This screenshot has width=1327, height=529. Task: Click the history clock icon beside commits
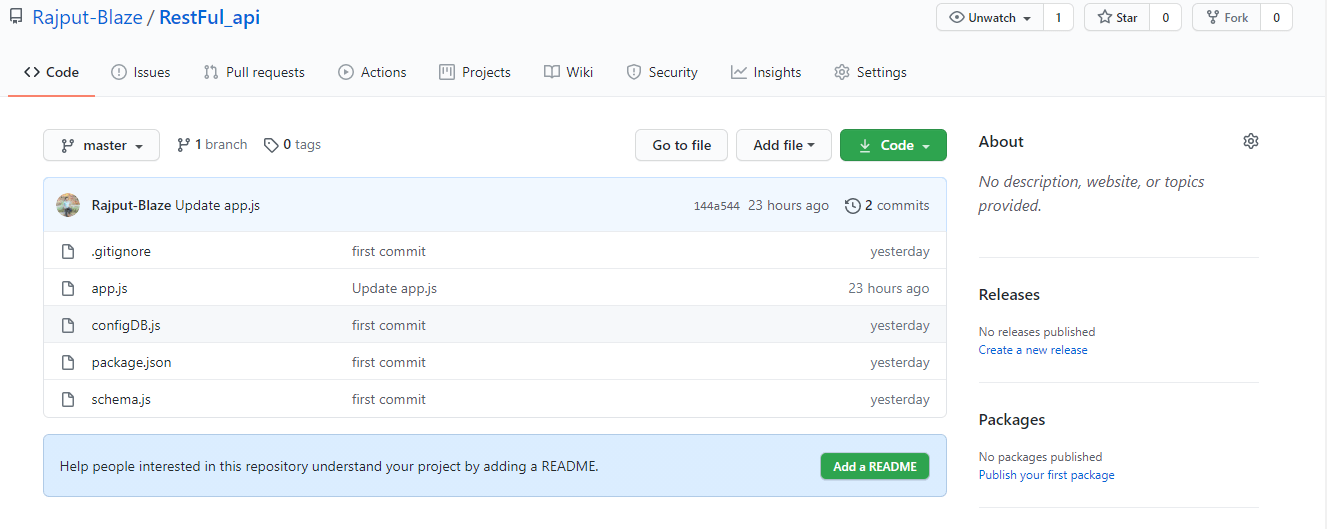852,205
